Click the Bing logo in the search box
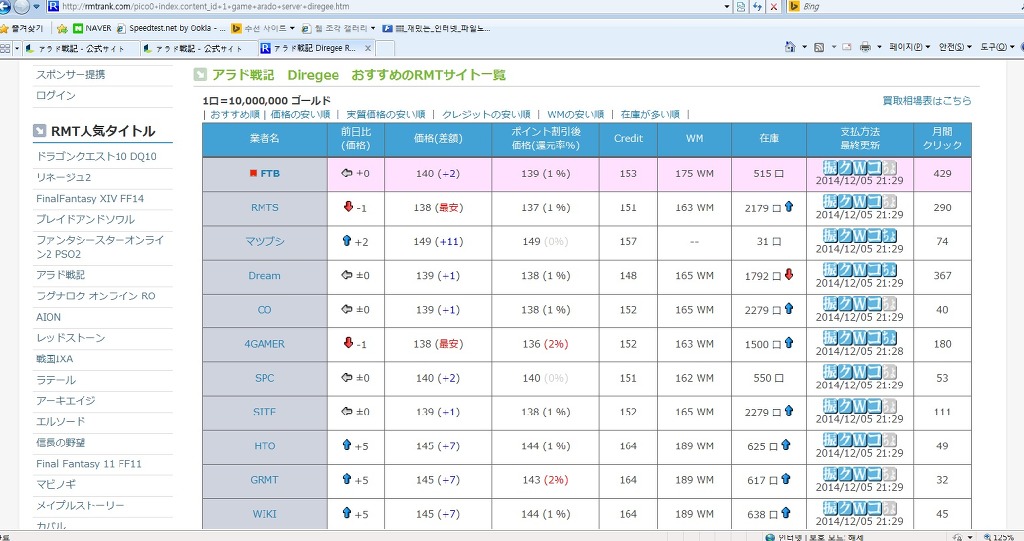The width and height of the screenshot is (1024, 541). point(793,7)
